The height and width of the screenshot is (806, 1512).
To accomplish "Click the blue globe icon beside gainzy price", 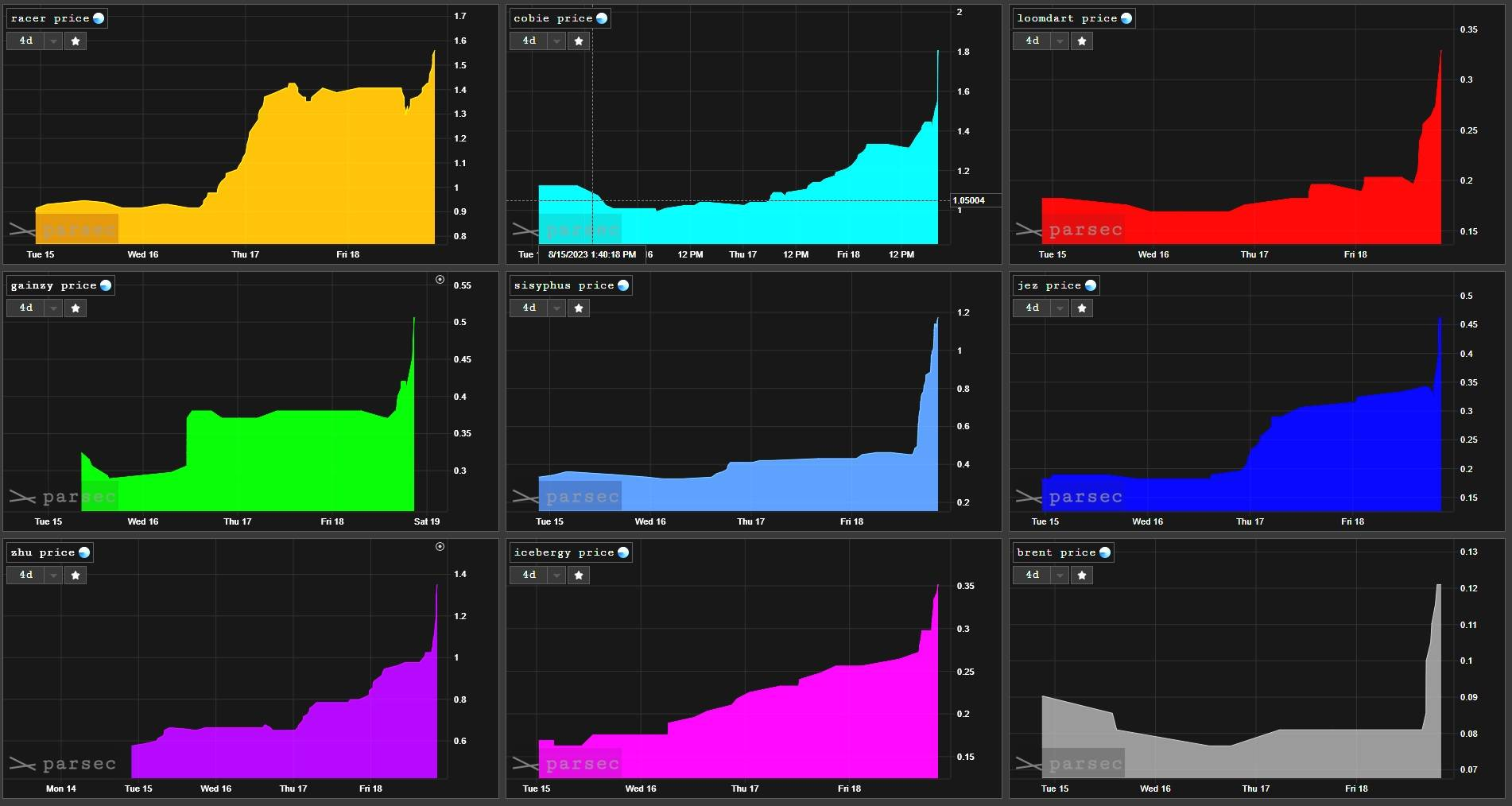I will coord(106,285).
